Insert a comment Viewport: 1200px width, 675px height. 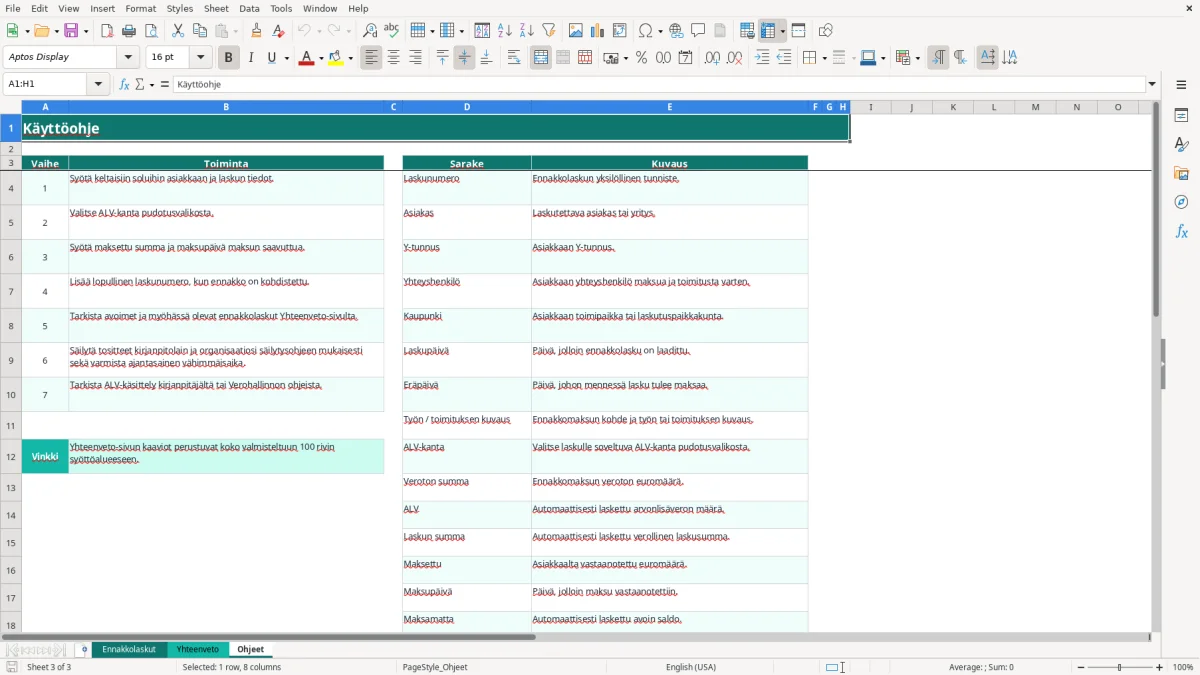tap(698, 31)
